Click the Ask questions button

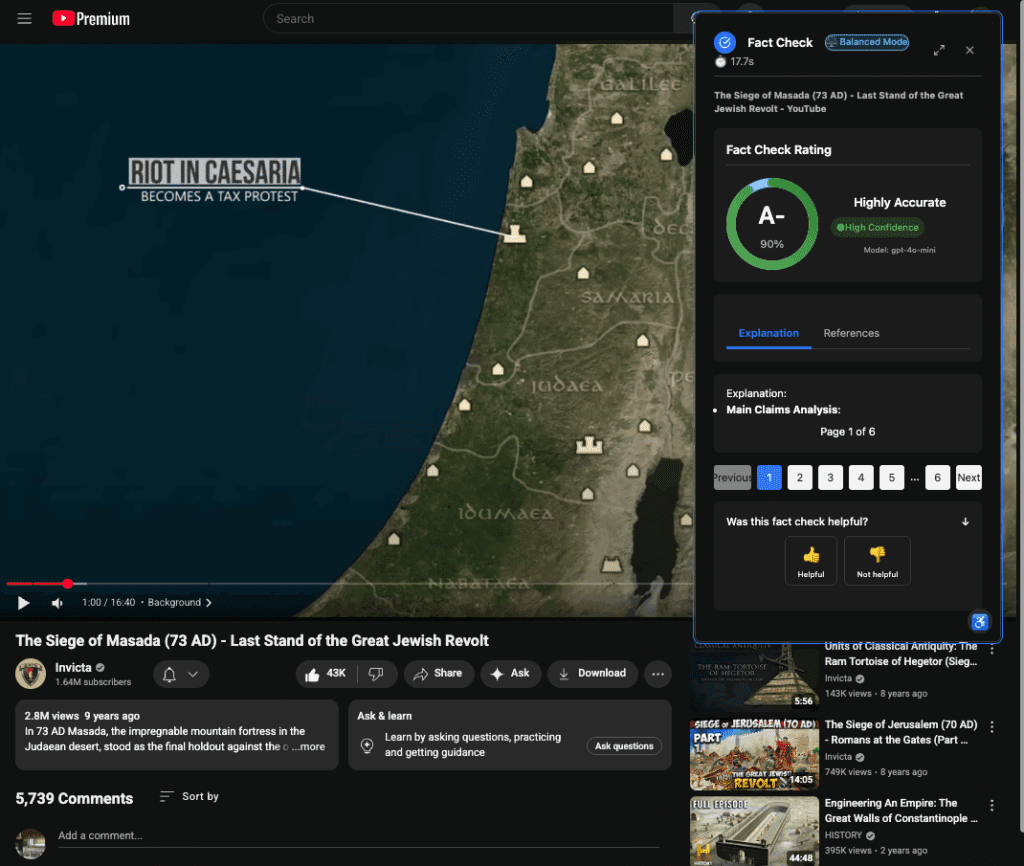624,746
